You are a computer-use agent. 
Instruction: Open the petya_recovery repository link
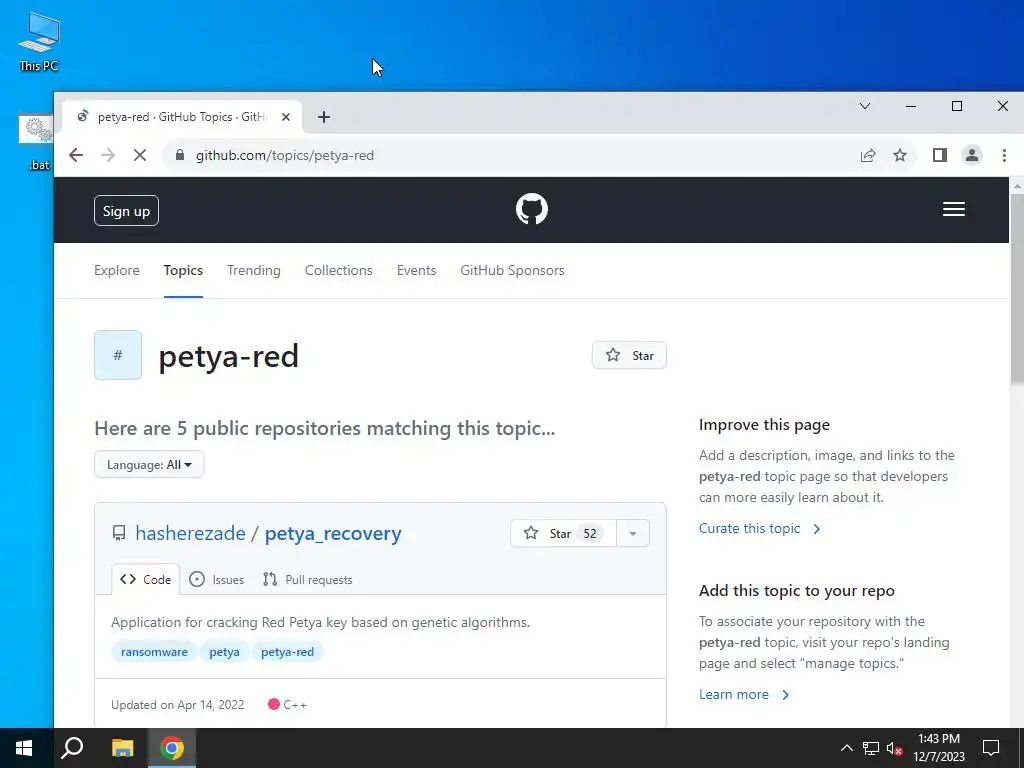[333, 534]
